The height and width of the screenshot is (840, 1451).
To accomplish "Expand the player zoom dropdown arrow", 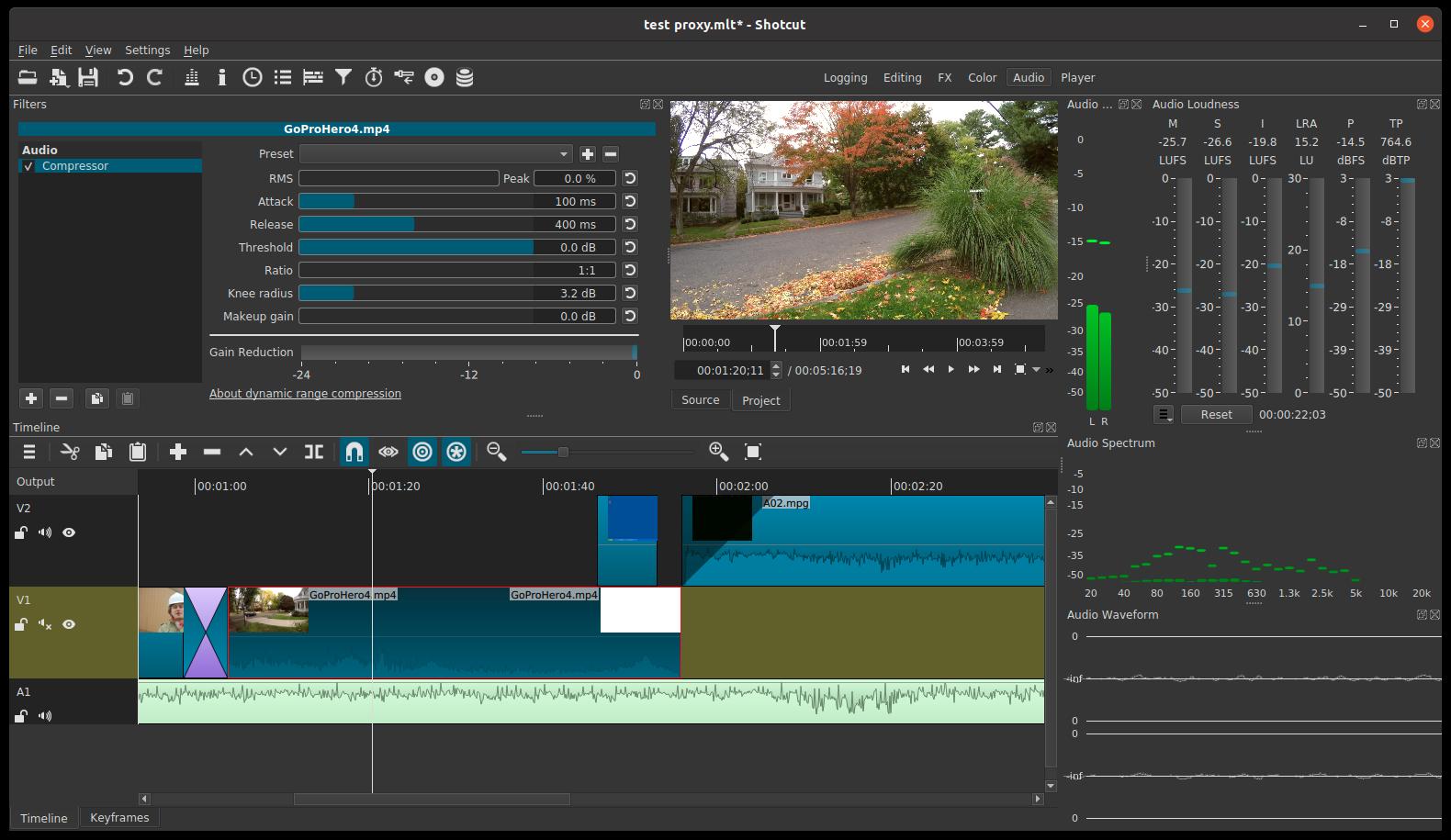I will click(1037, 370).
